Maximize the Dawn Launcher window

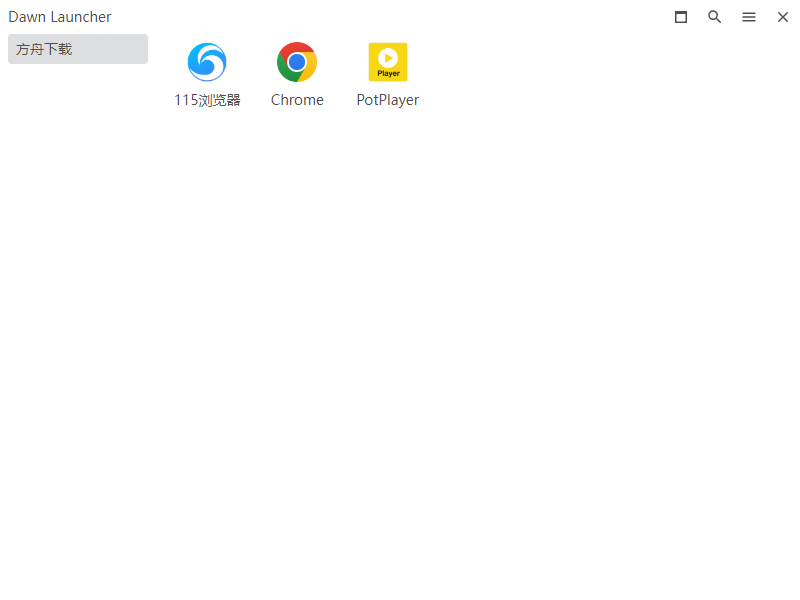click(681, 17)
